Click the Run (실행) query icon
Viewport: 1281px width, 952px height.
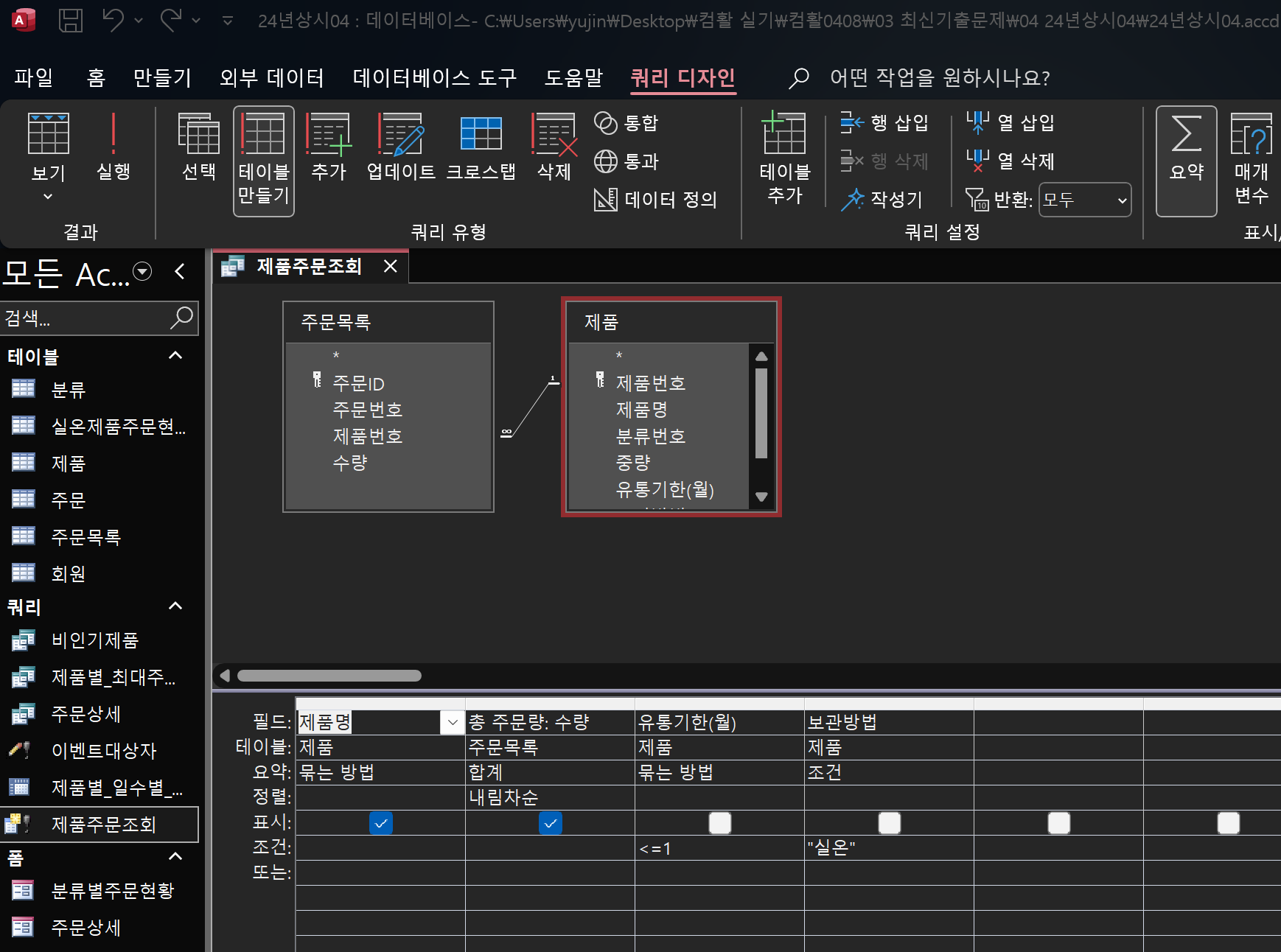[113, 147]
